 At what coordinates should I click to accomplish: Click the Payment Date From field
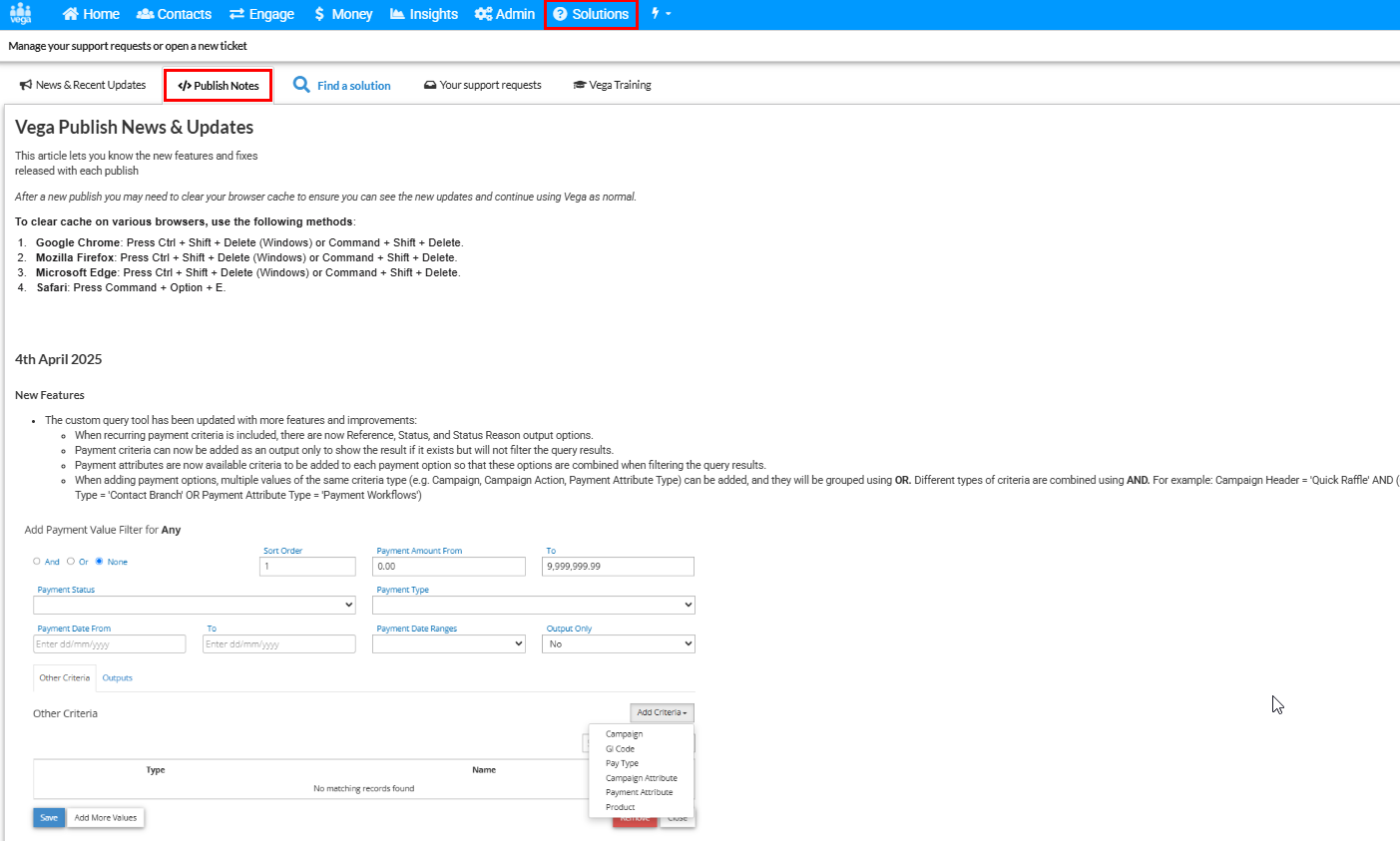[x=110, y=644]
